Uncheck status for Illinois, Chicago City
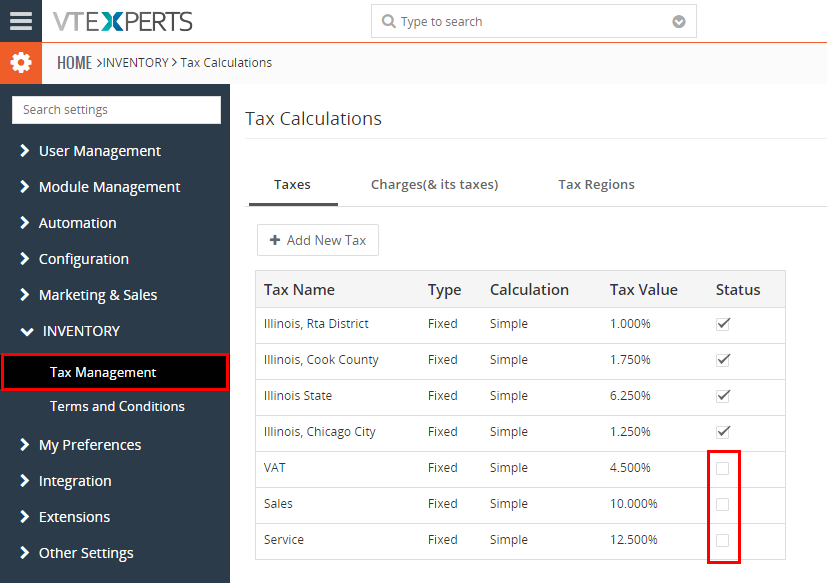Image resolution: width=827 pixels, height=583 pixels. [x=723, y=432]
